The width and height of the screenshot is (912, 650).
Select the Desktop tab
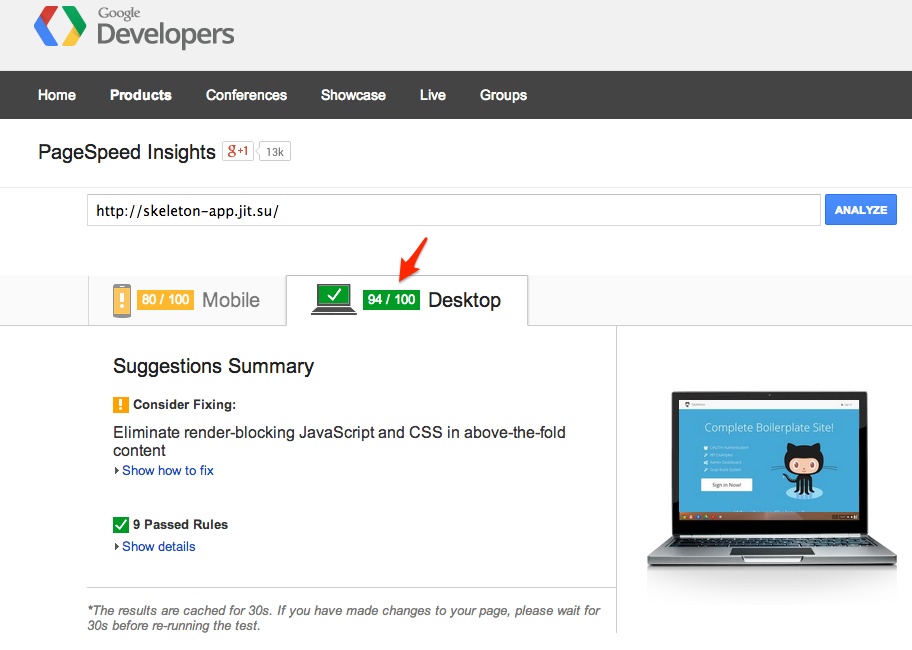pyautogui.click(x=407, y=300)
